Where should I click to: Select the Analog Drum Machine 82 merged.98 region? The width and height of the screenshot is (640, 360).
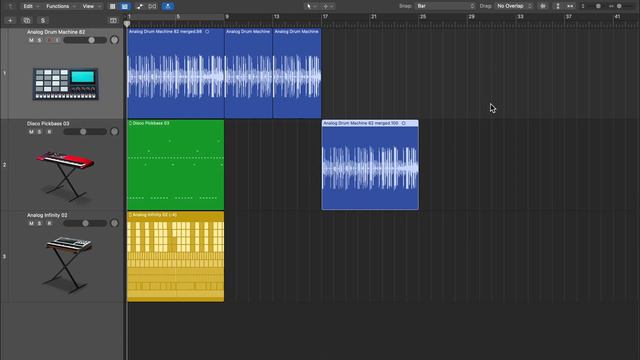[x=176, y=73]
